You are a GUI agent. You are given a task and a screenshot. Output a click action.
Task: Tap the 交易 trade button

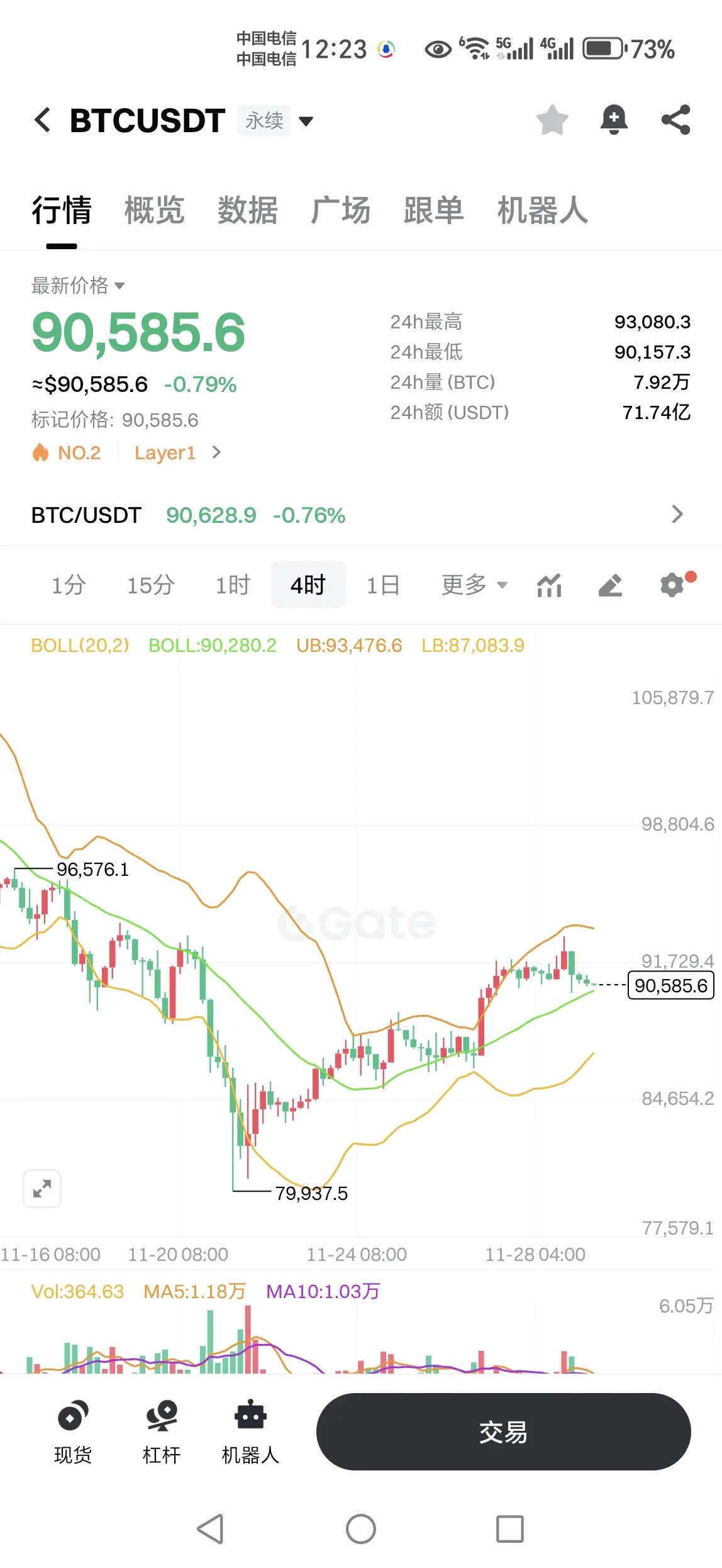503,1432
